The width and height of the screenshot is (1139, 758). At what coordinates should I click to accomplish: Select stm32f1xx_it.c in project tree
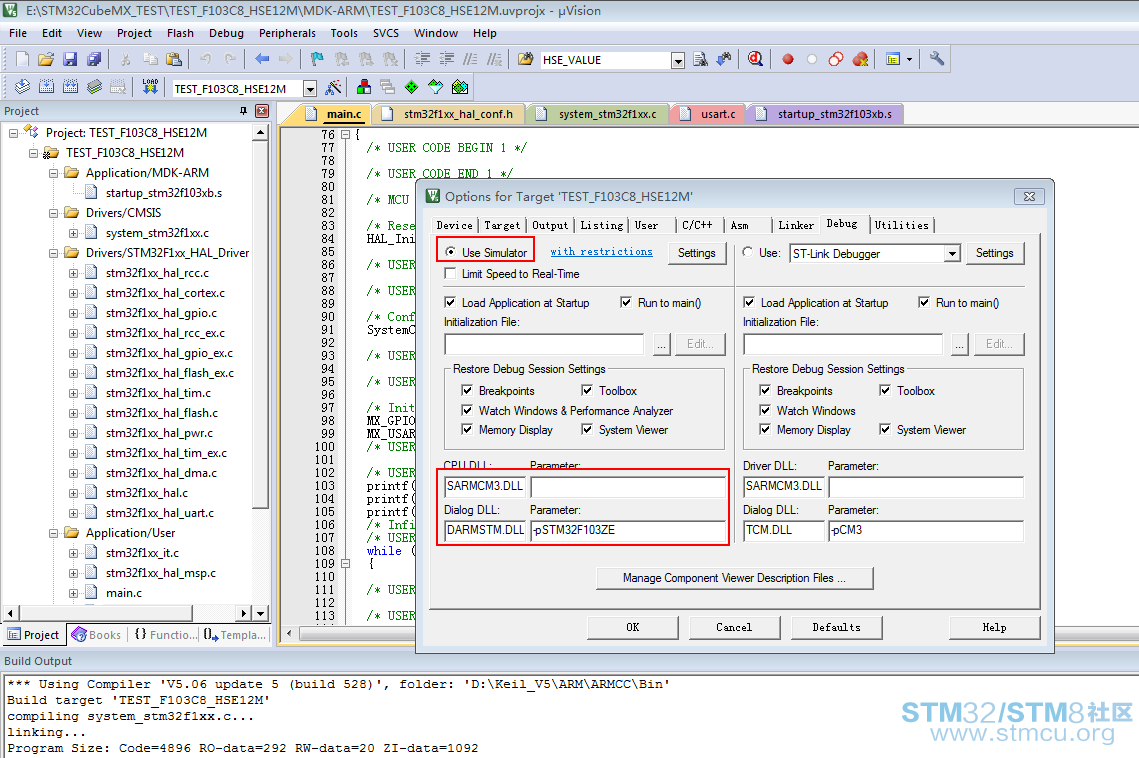click(142, 553)
